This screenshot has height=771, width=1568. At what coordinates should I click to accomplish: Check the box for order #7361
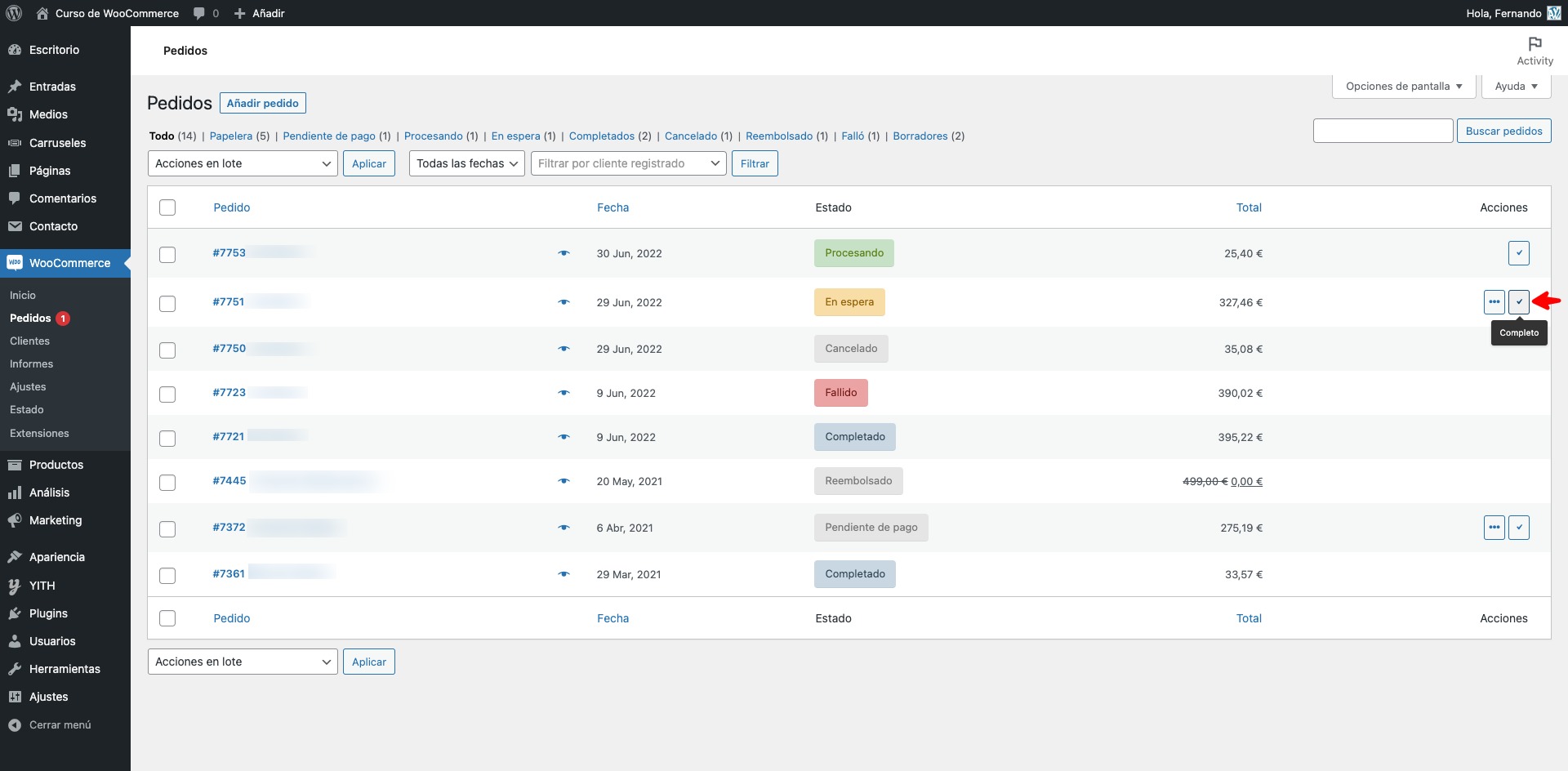tap(167, 576)
